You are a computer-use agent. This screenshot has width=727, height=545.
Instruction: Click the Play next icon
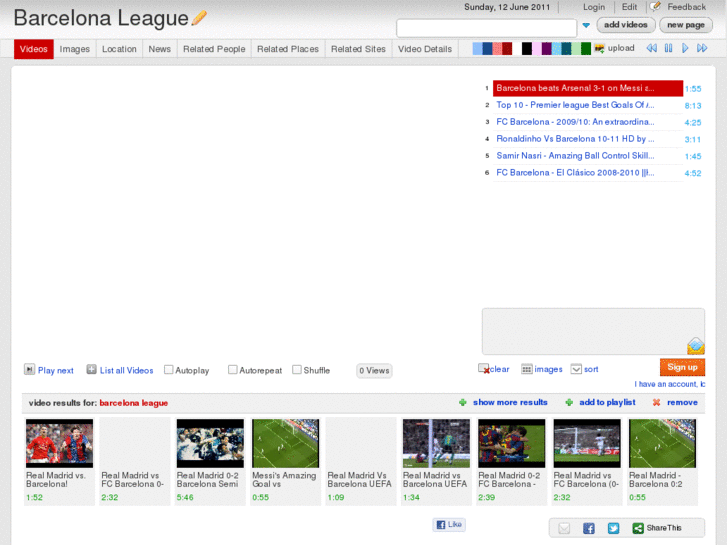click(x=29, y=370)
